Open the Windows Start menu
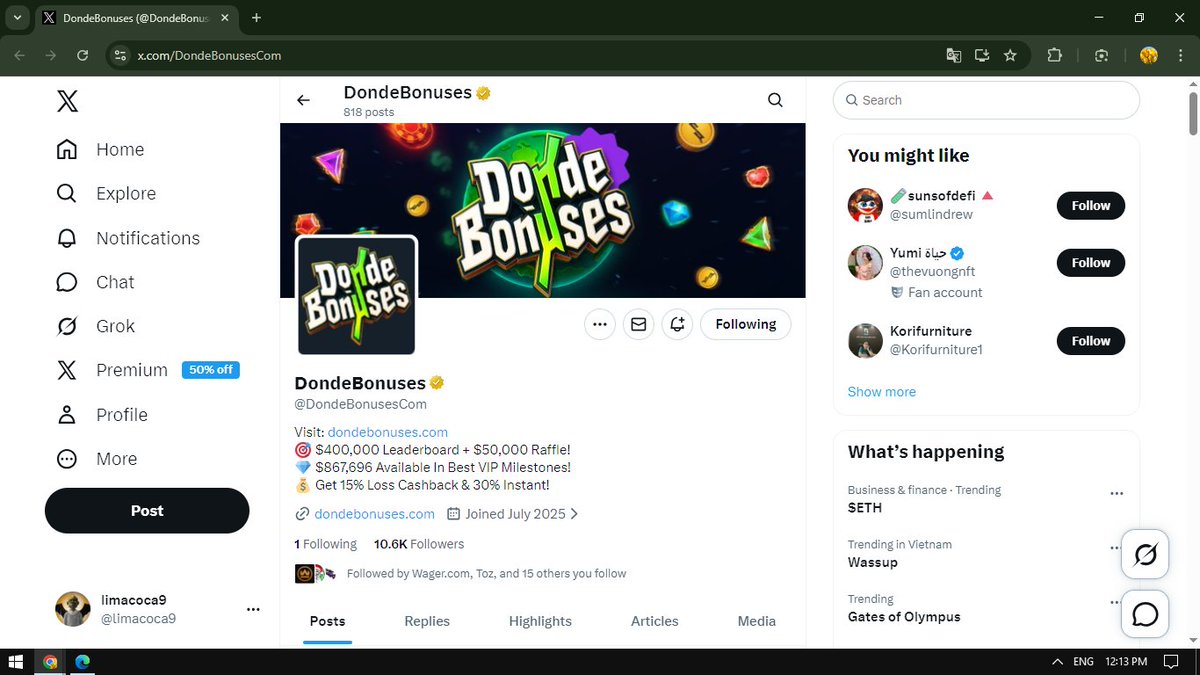Screen dimensions: 1200x675 pyautogui.click(x=16, y=662)
